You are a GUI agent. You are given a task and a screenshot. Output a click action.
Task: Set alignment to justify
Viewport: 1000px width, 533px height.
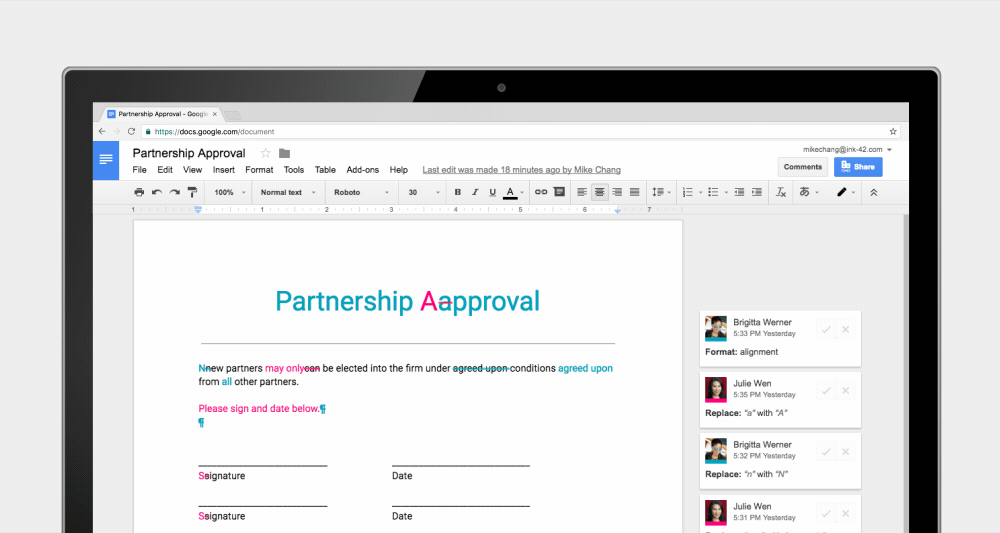635,192
